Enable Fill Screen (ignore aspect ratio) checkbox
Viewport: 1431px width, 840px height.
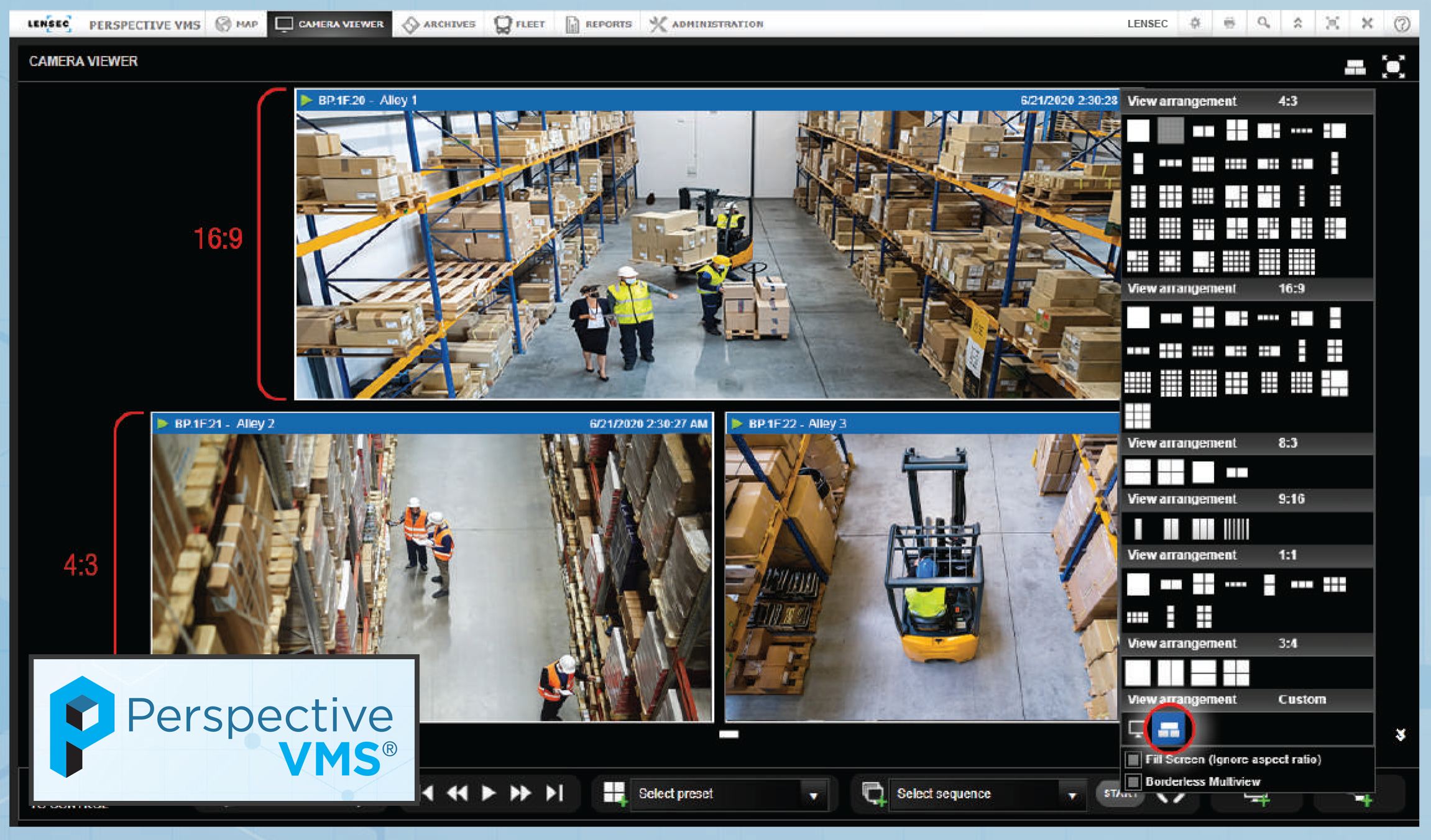(1133, 759)
